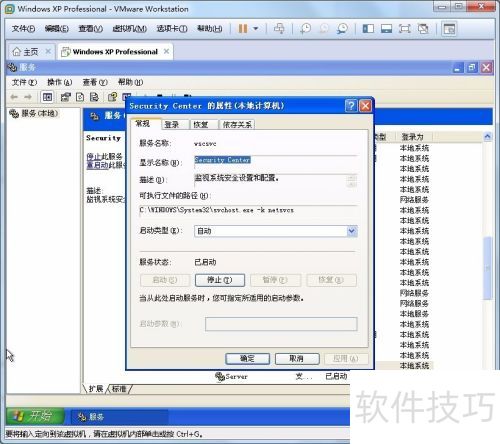Click the thumbnail bar view icon in VMware

point(386,29)
